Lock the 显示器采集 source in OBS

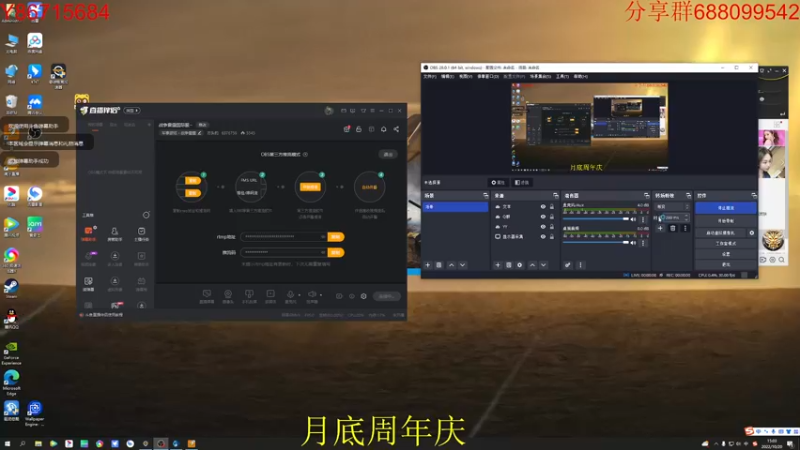click(x=552, y=236)
